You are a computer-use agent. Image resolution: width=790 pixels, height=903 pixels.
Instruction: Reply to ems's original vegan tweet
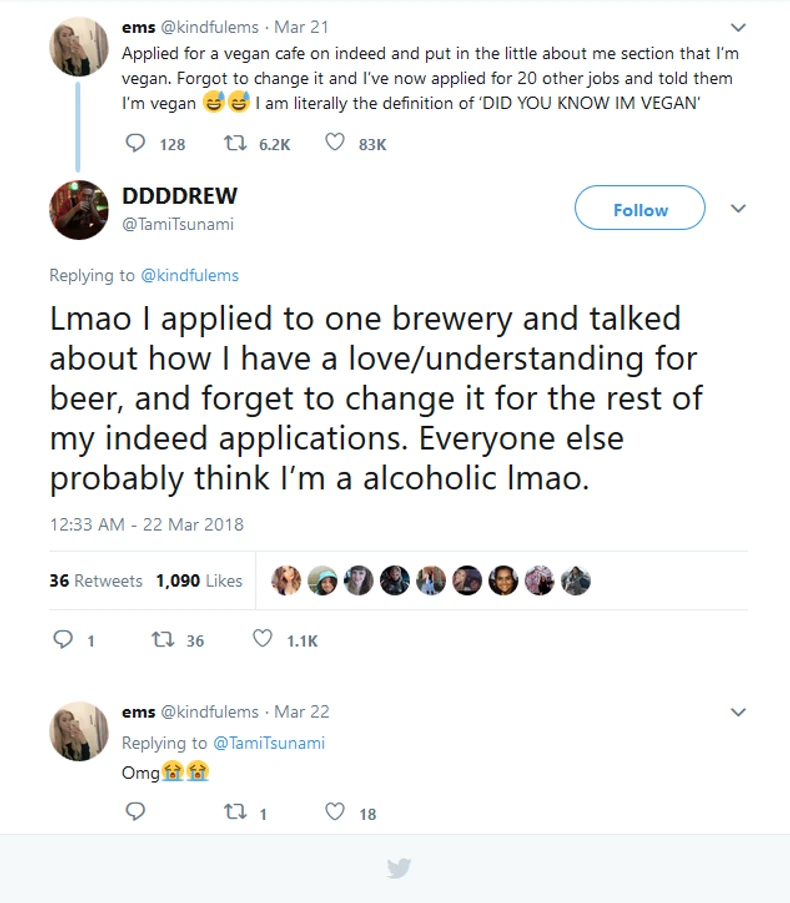tap(136, 144)
